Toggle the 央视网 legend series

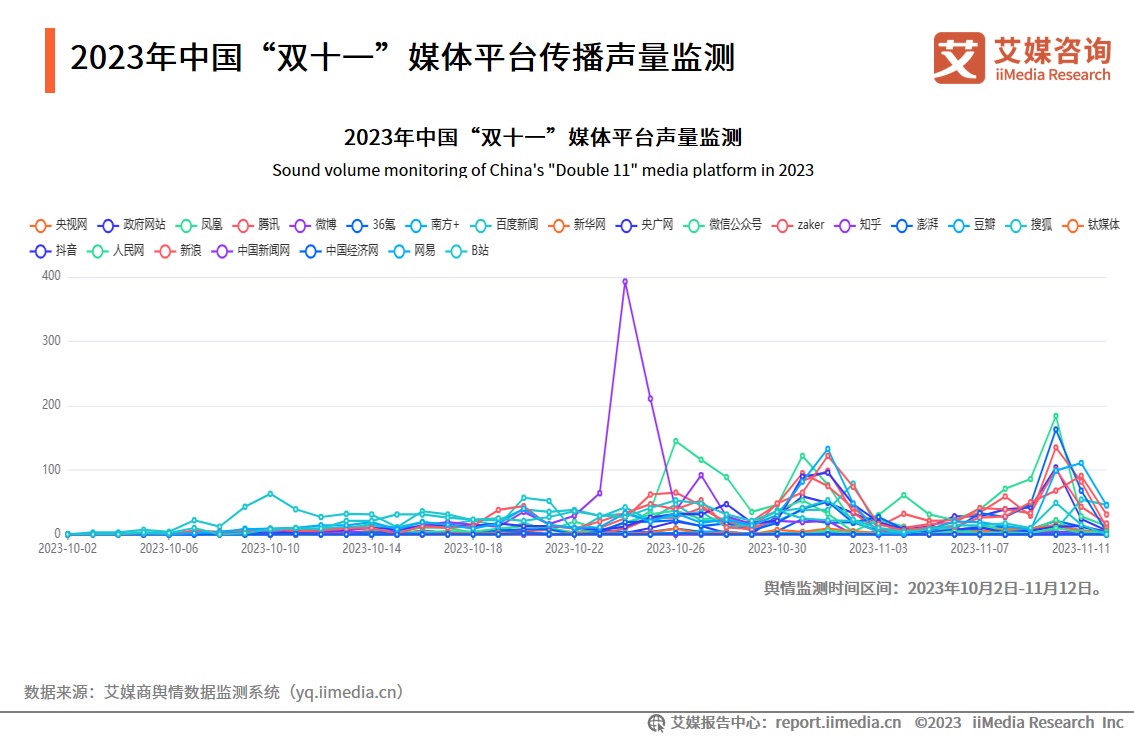[x=59, y=225]
